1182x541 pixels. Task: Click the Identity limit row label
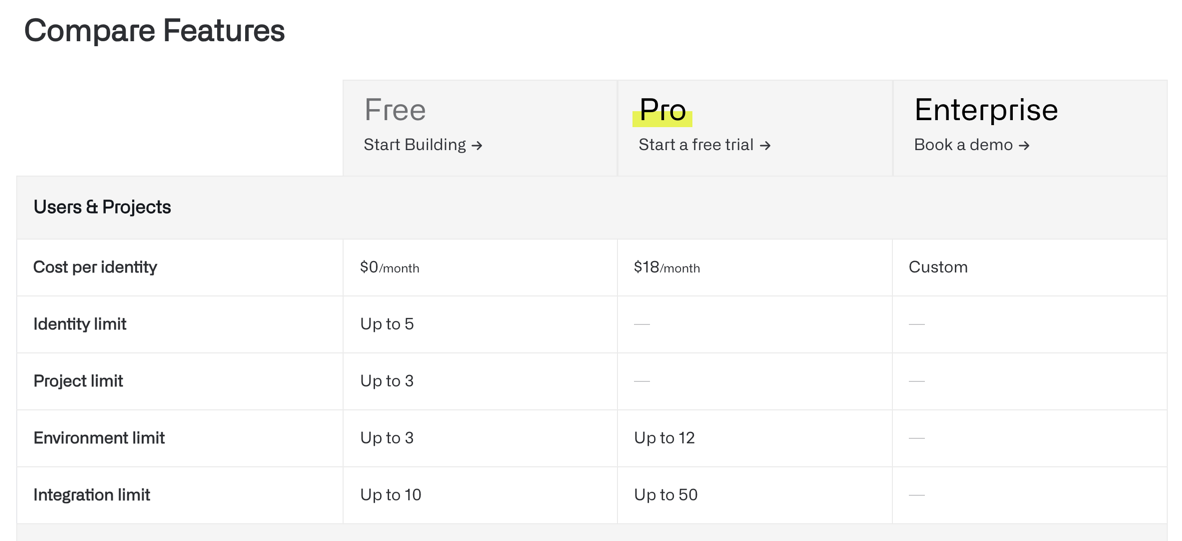click(x=80, y=324)
